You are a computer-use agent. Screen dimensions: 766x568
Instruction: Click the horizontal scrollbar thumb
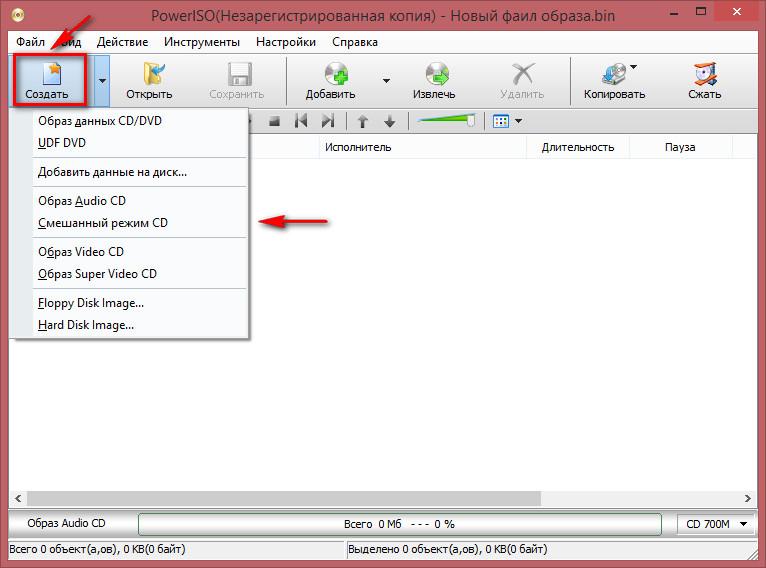pos(284,498)
